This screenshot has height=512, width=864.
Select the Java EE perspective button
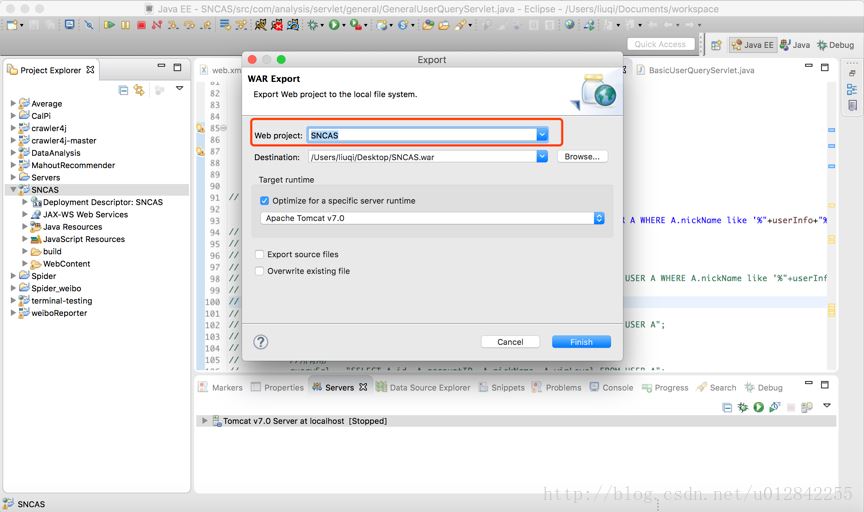pos(753,45)
